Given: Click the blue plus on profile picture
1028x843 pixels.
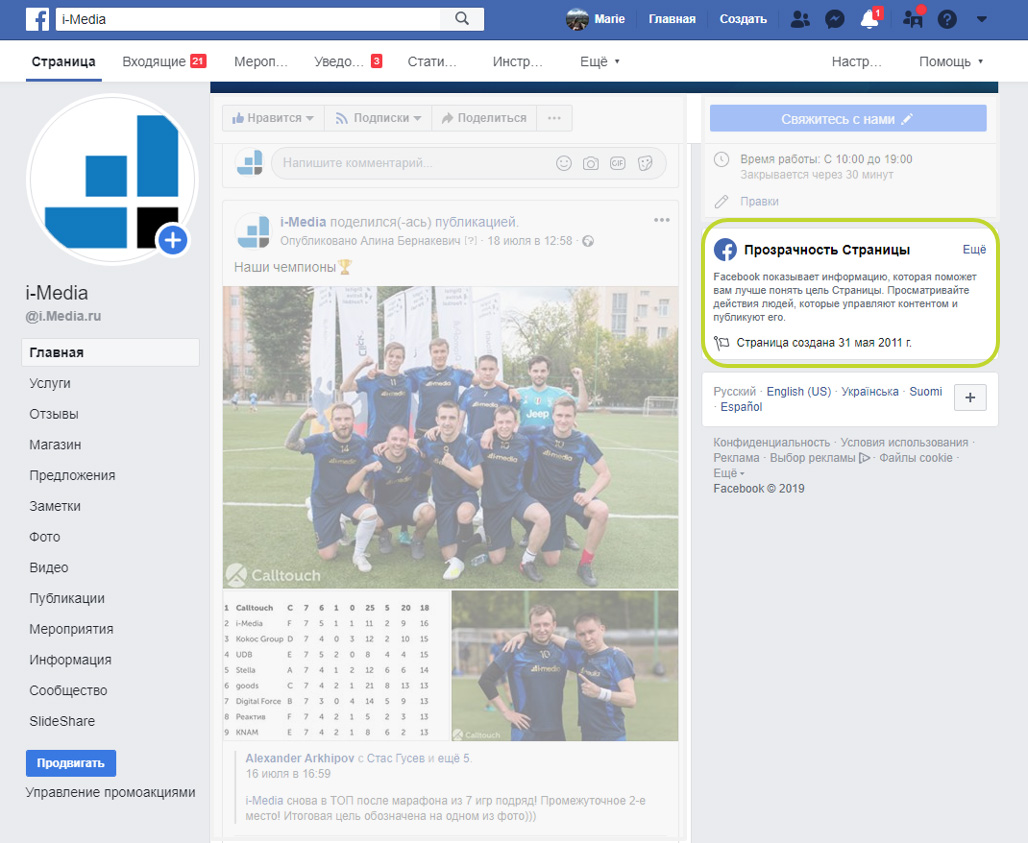Looking at the screenshot, I should pos(172,241).
